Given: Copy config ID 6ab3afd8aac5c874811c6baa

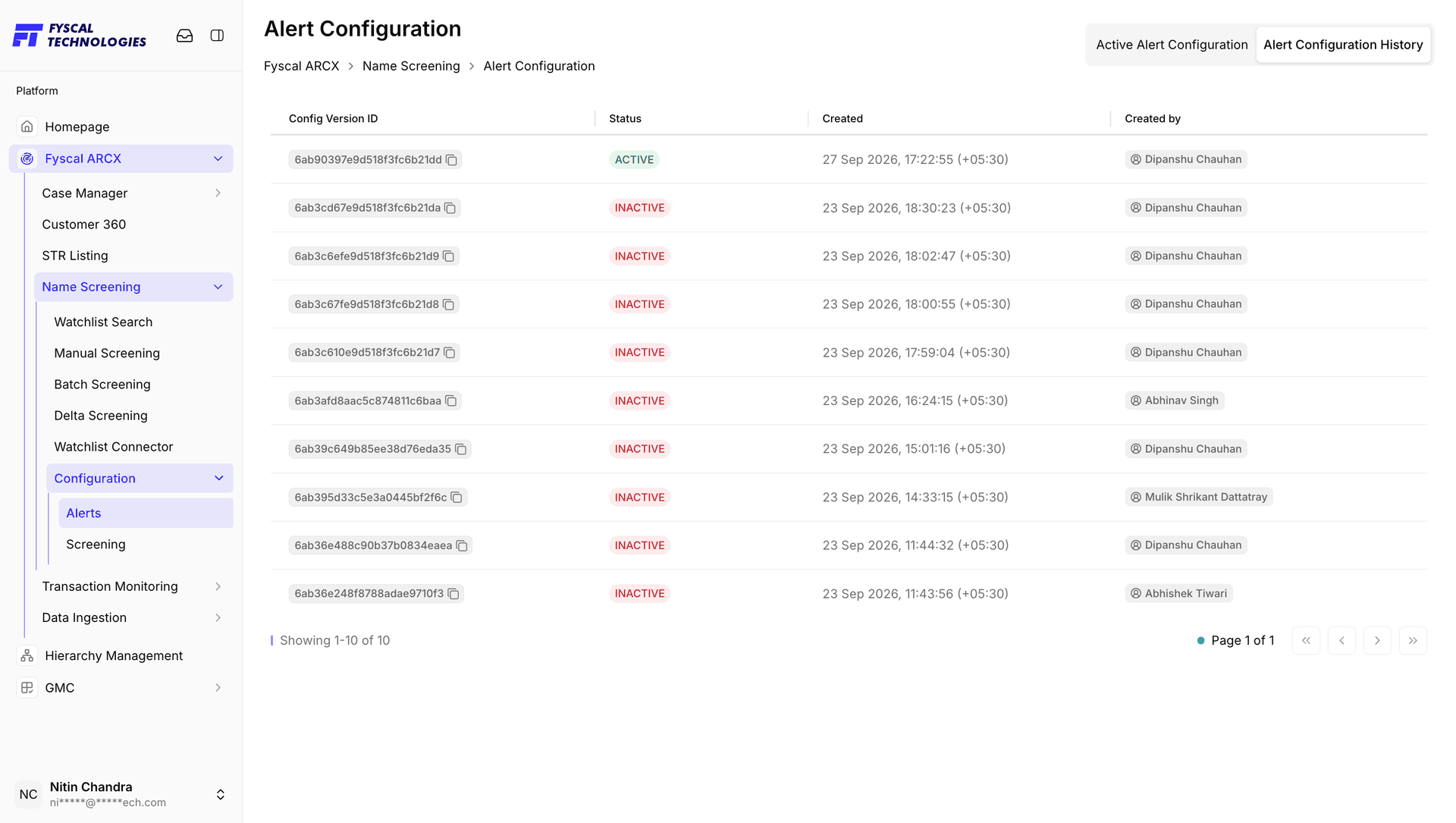Looking at the screenshot, I should pos(451,401).
